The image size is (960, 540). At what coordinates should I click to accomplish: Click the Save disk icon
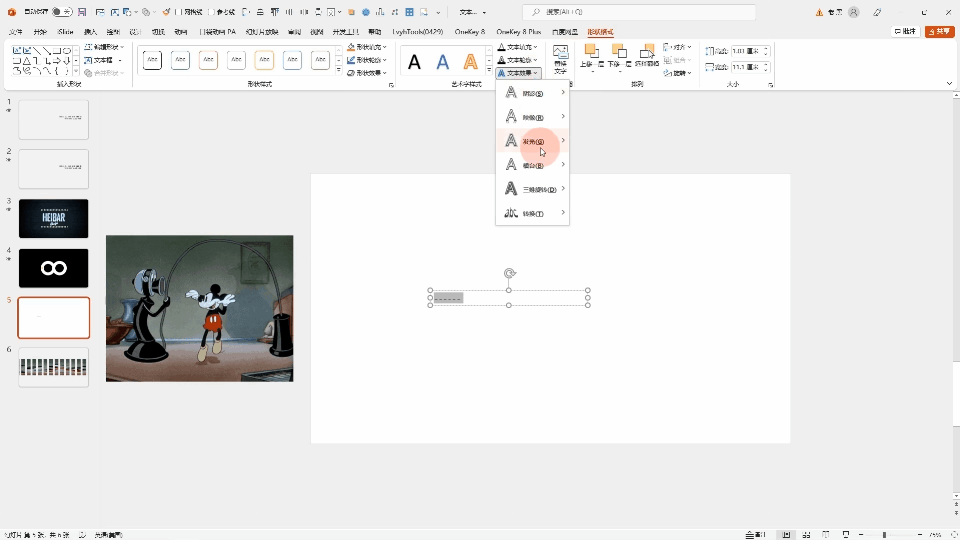(x=82, y=12)
